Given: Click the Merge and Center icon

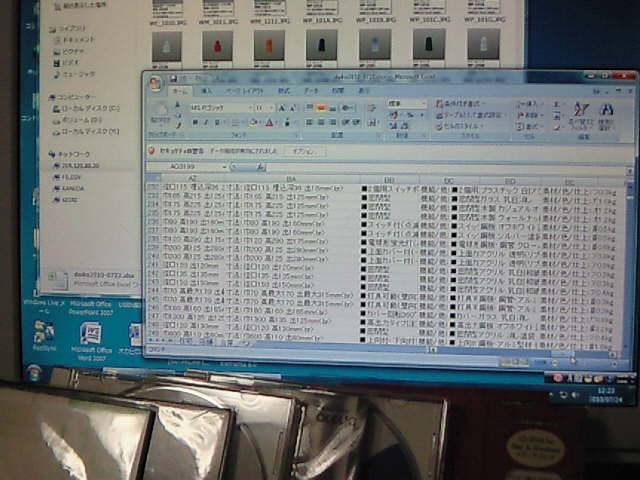Looking at the screenshot, I should (373, 122).
